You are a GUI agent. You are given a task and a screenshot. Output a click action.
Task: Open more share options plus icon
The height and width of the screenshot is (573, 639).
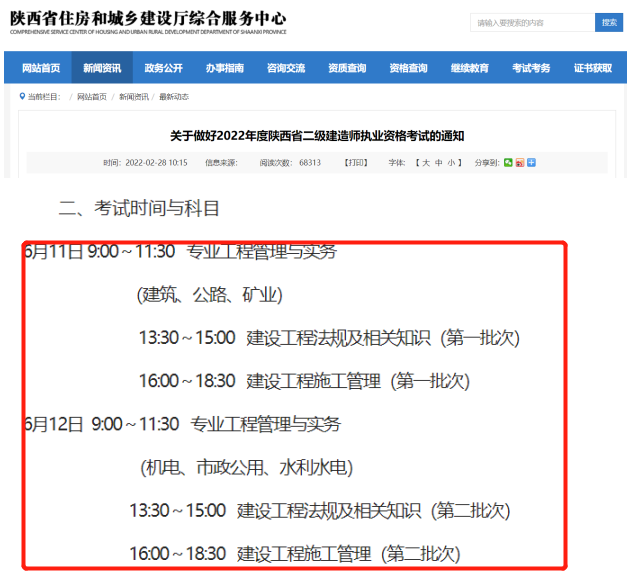(532, 162)
